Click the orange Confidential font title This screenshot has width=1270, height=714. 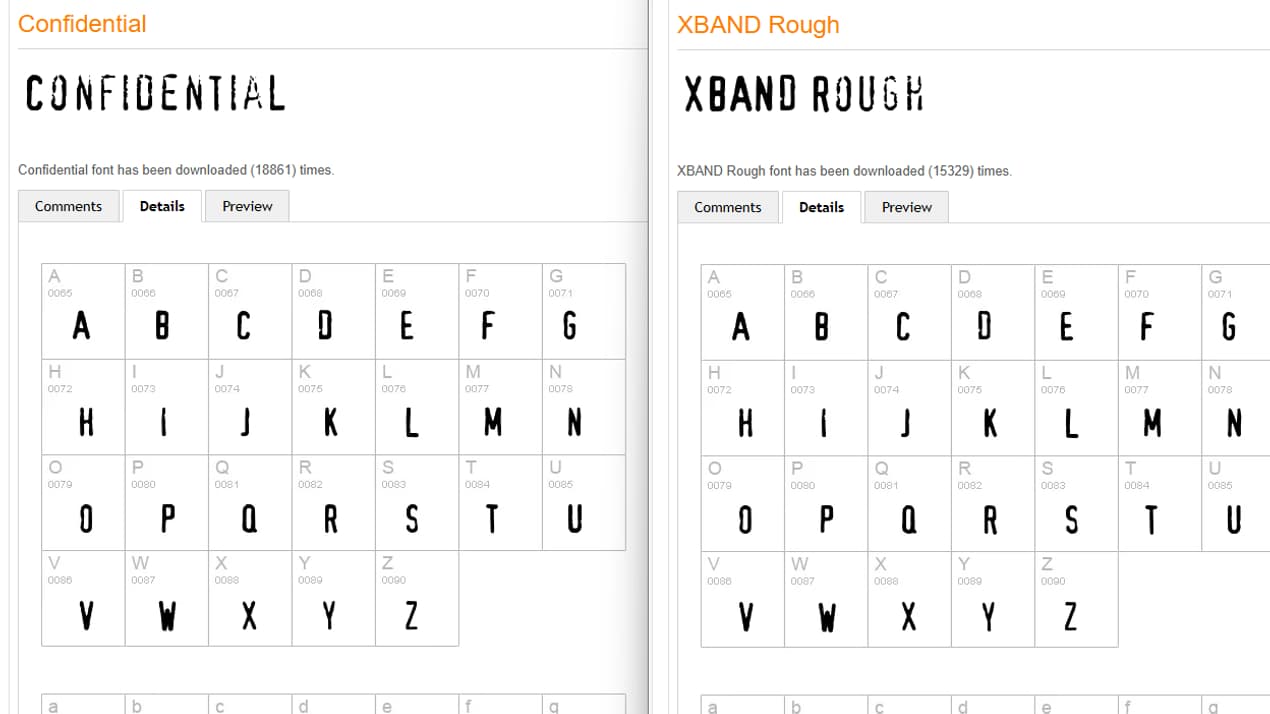[x=82, y=24]
